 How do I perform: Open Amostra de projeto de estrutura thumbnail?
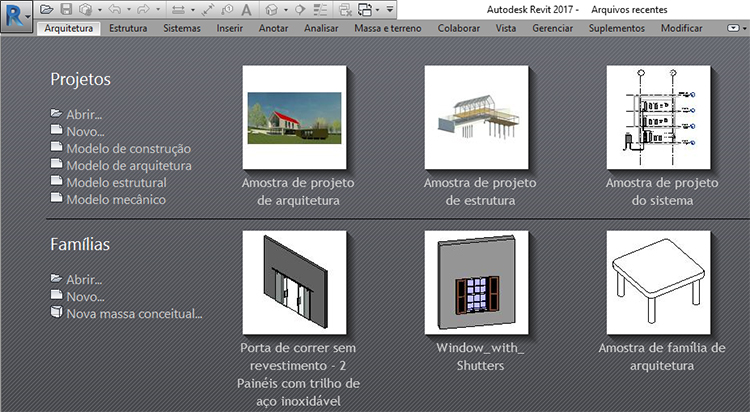point(476,117)
